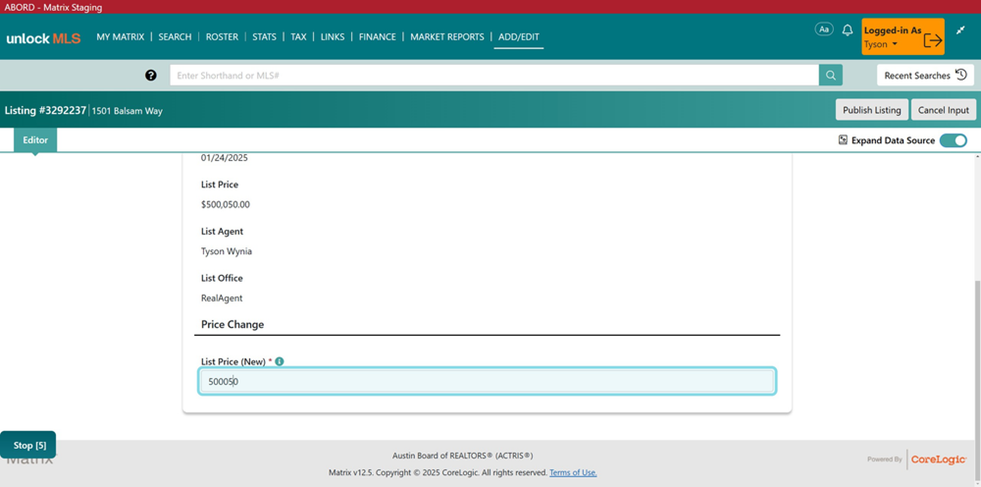
Task: Open the FINANCE menu
Action: (377, 37)
